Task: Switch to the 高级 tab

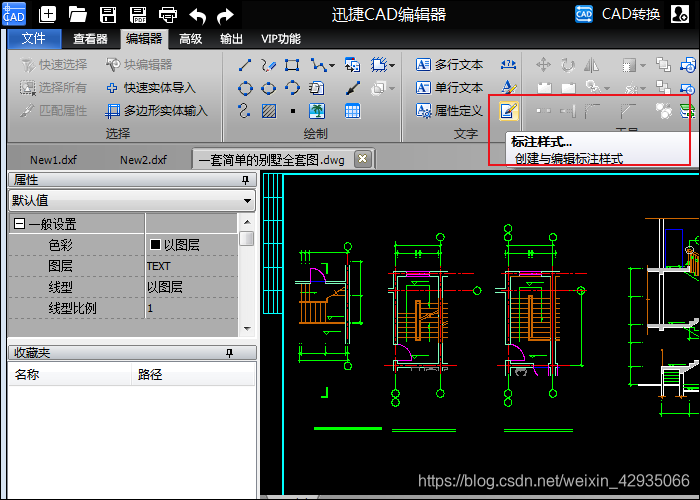Action: click(x=191, y=39)
